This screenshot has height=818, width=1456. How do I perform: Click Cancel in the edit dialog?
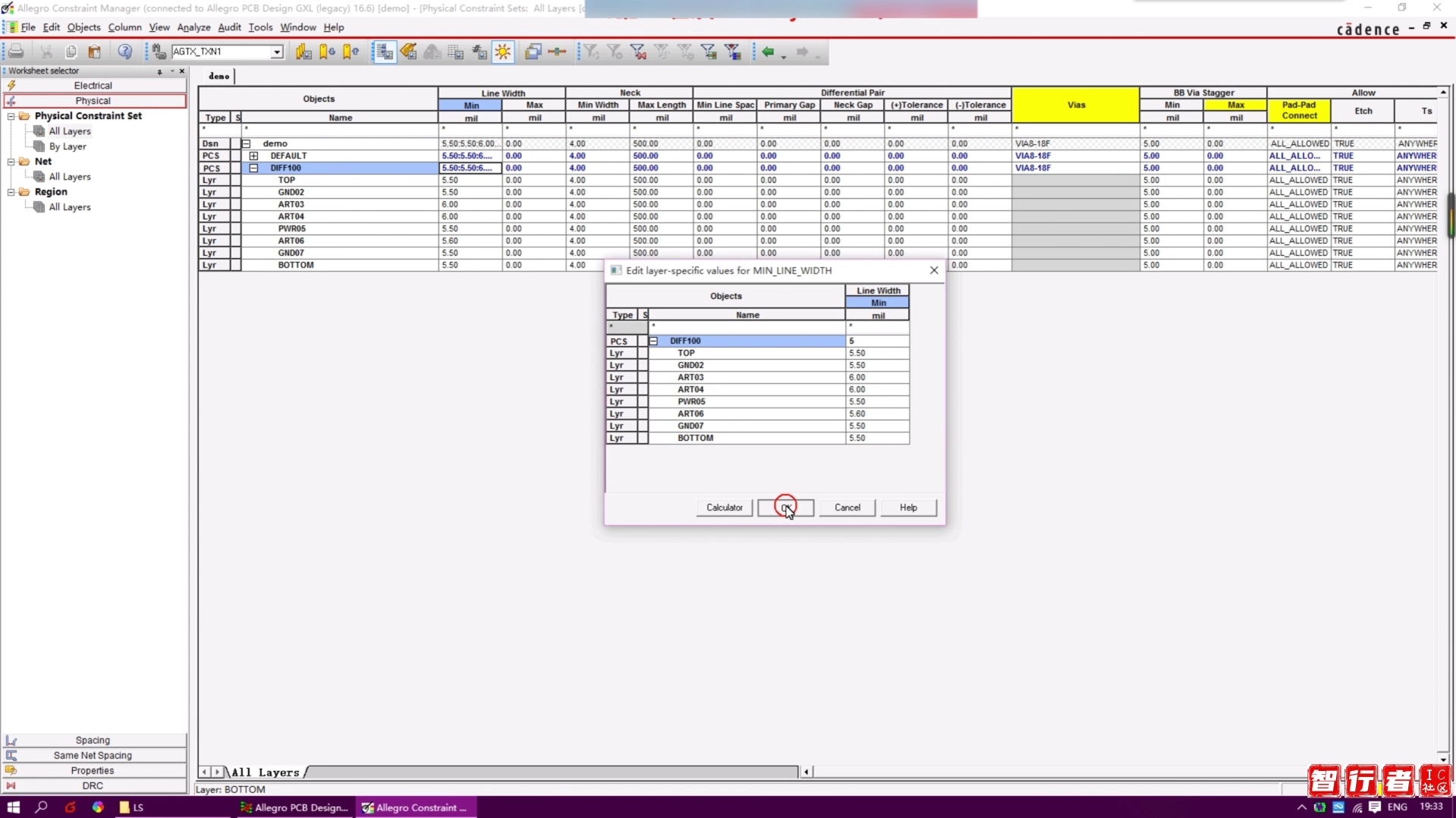[847, 508]
